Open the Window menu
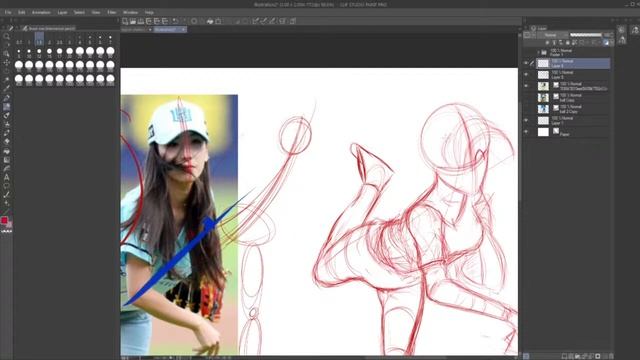 point(130,12)
